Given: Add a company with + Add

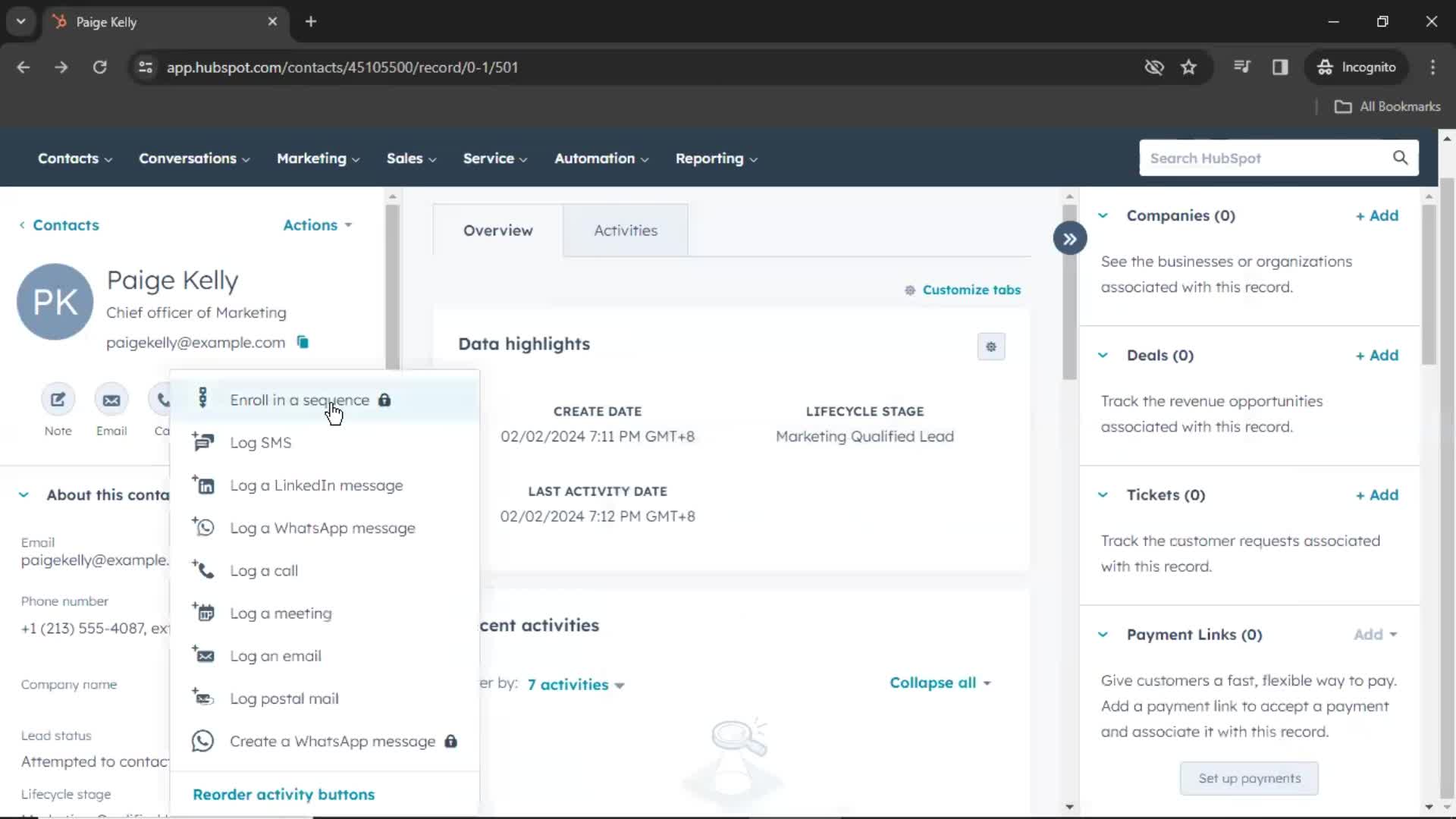Looking at the screenshot, I should tap(1377, 215).
